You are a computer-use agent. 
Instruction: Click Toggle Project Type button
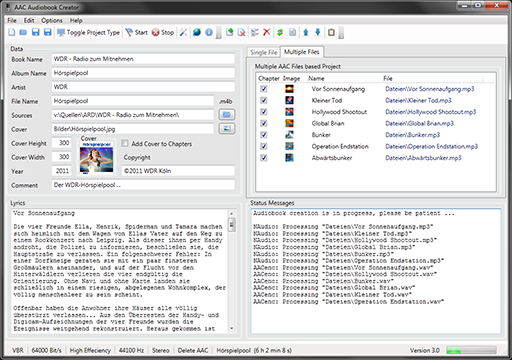pos(88,32)
